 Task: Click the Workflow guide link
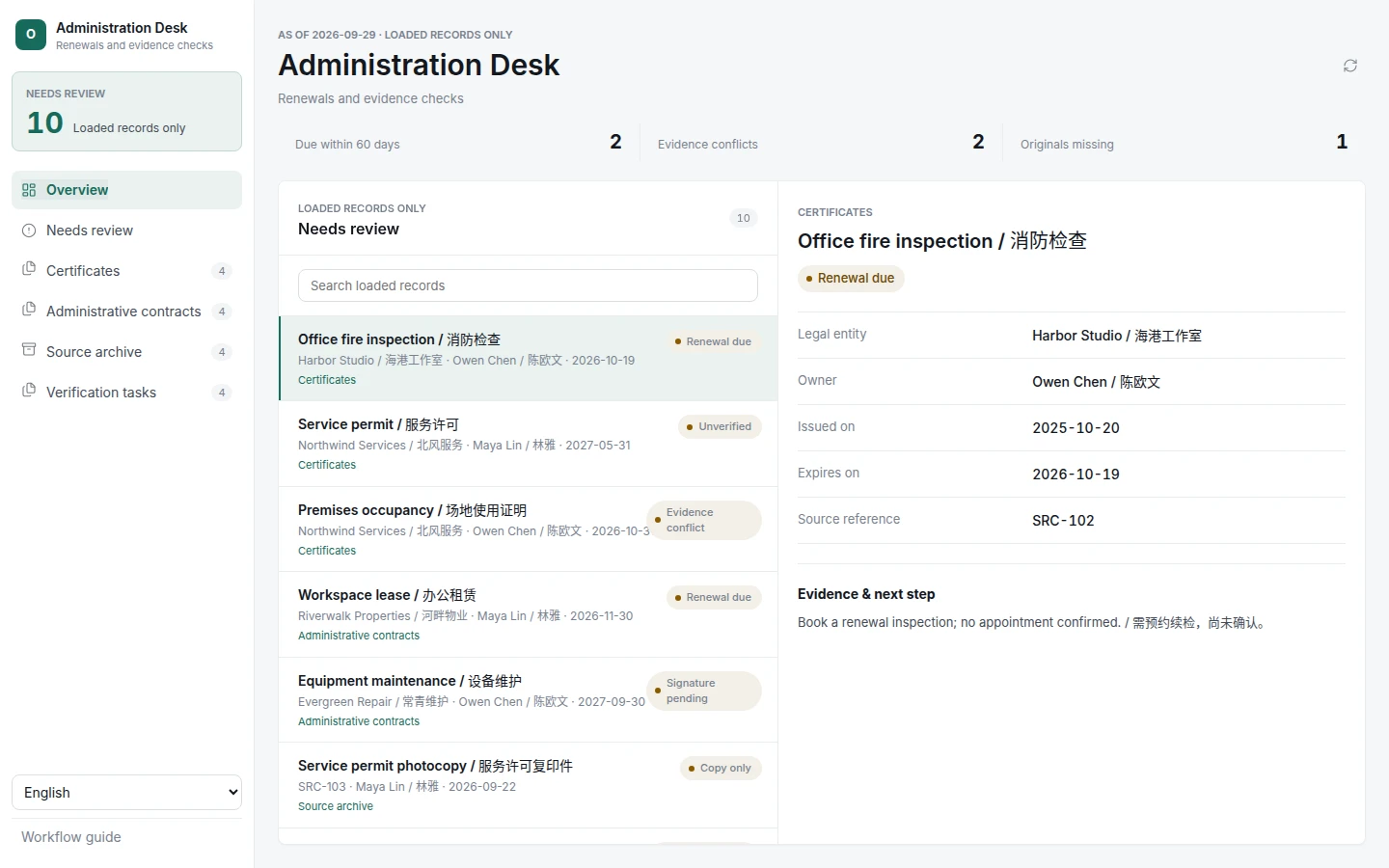71,837
